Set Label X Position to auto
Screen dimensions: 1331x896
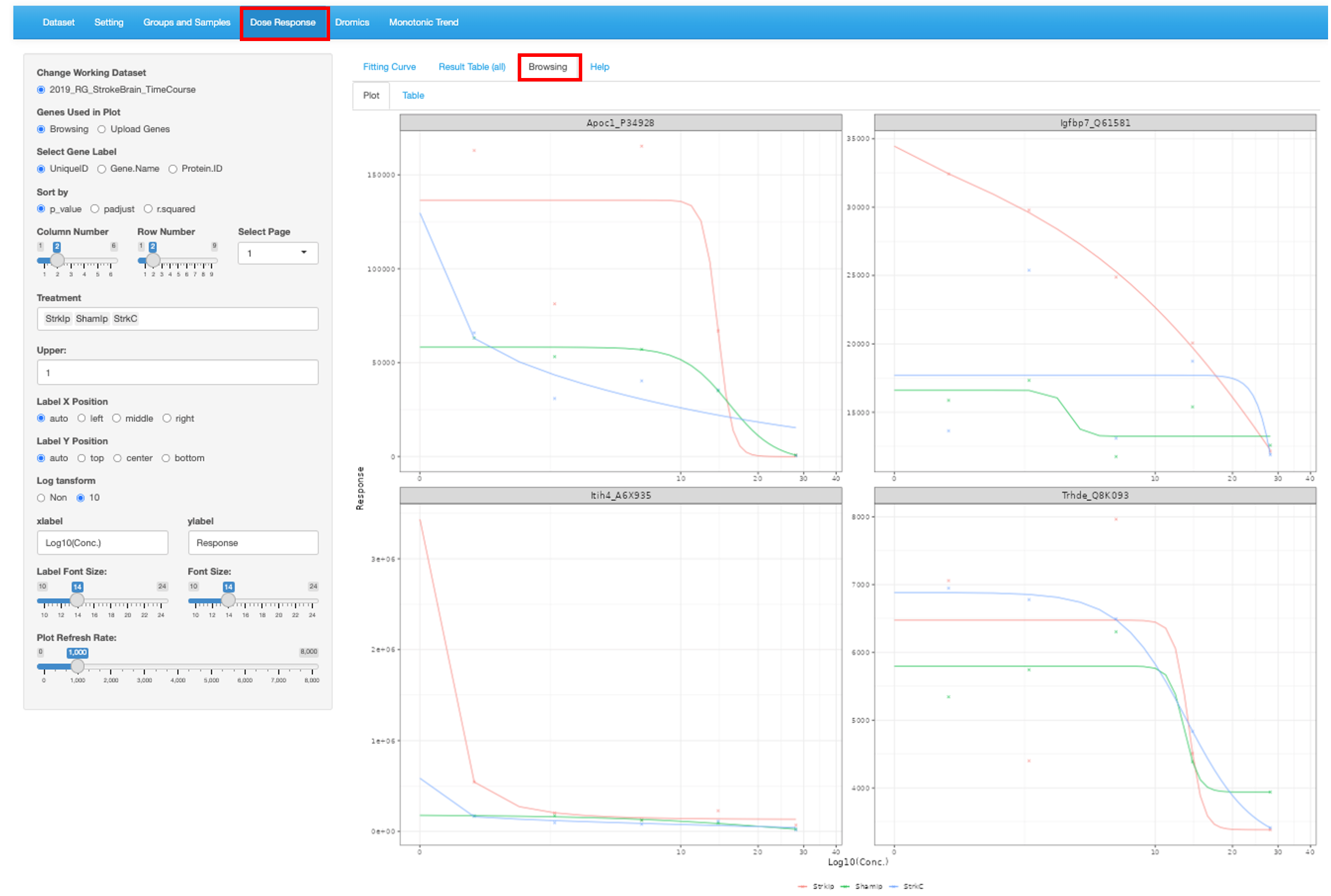(41, 418)
